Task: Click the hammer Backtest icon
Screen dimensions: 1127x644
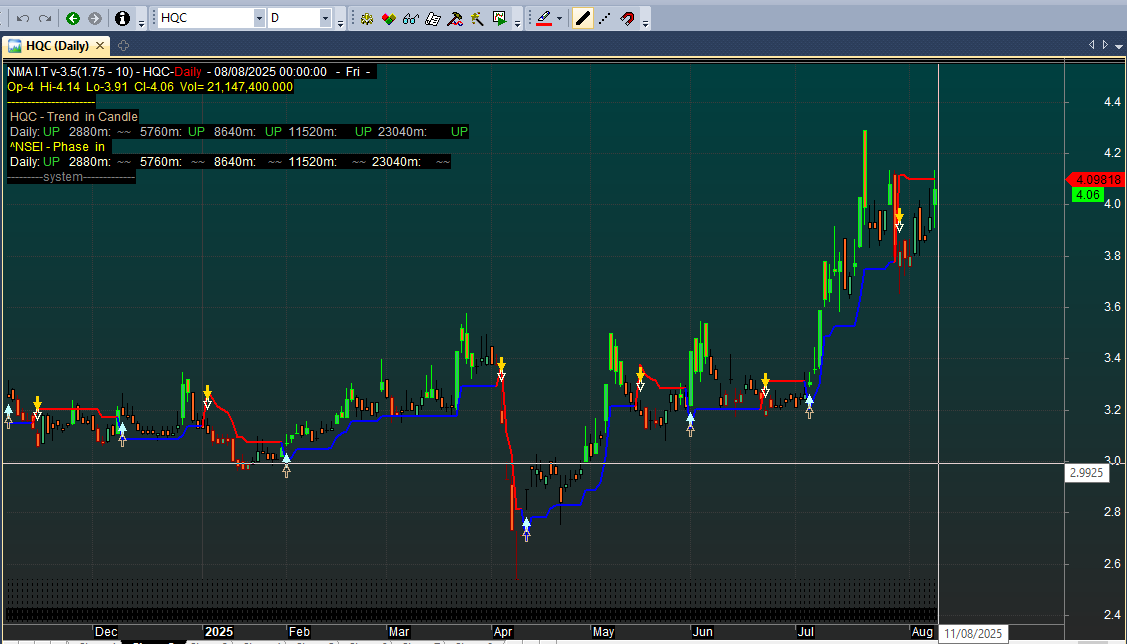Action: 455,19
